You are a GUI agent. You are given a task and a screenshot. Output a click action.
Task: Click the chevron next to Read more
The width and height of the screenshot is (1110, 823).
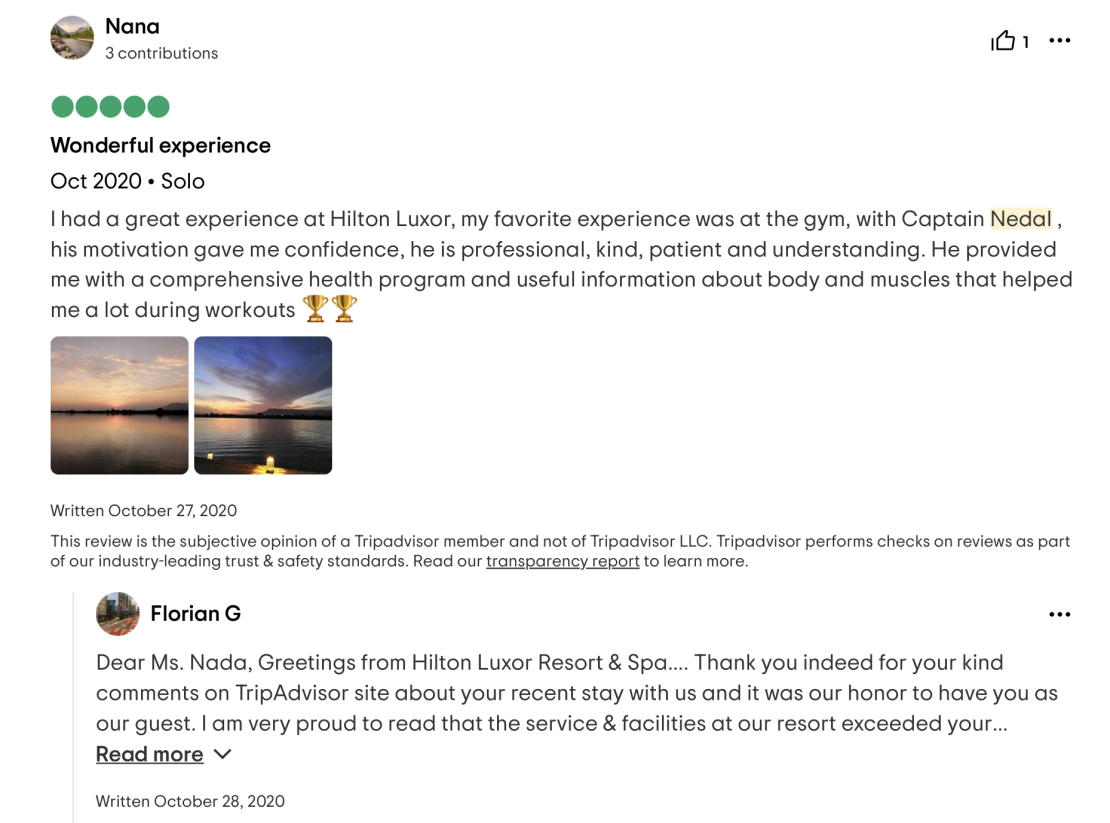point(222,754)
